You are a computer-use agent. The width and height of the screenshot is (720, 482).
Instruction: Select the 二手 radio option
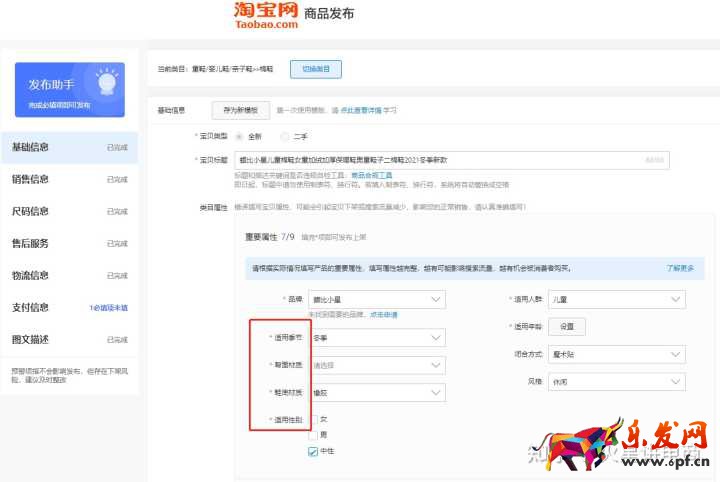click(x=286, y=136)
